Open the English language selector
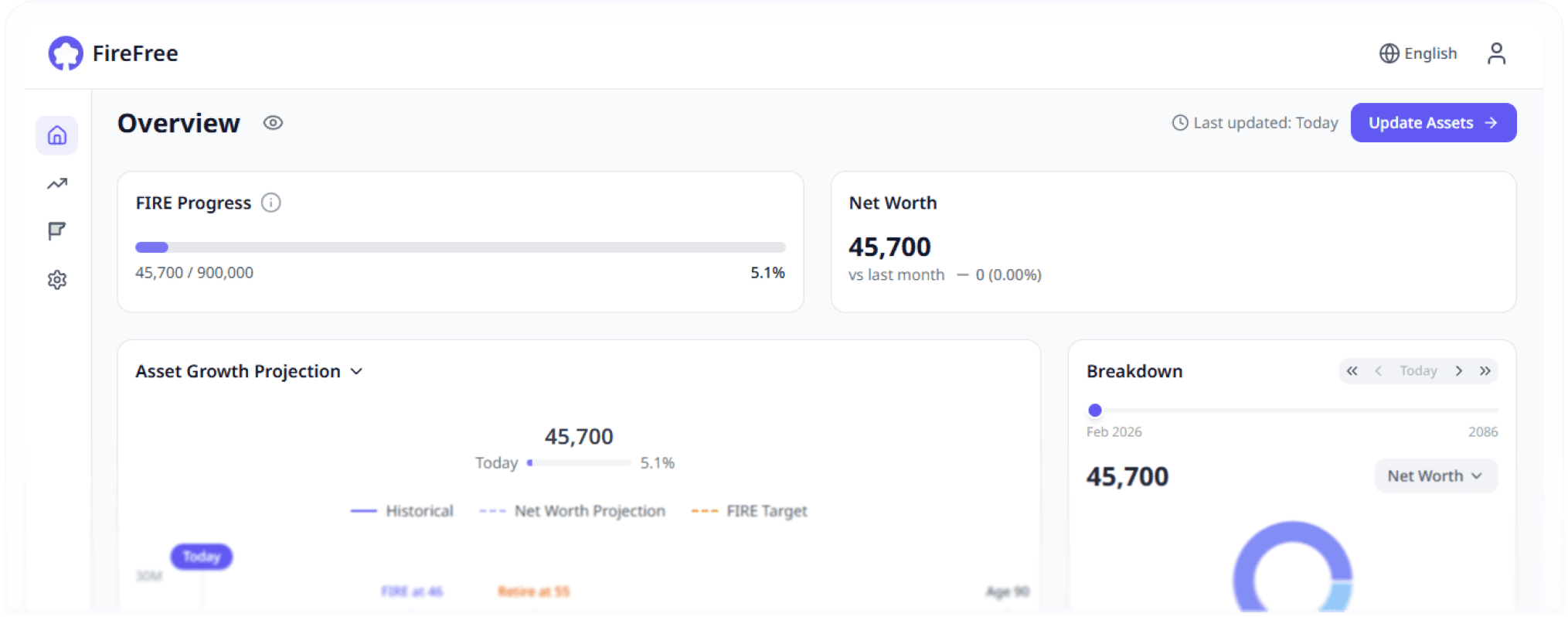This screenshot has height=617, width=1568. coord(1418,53)
